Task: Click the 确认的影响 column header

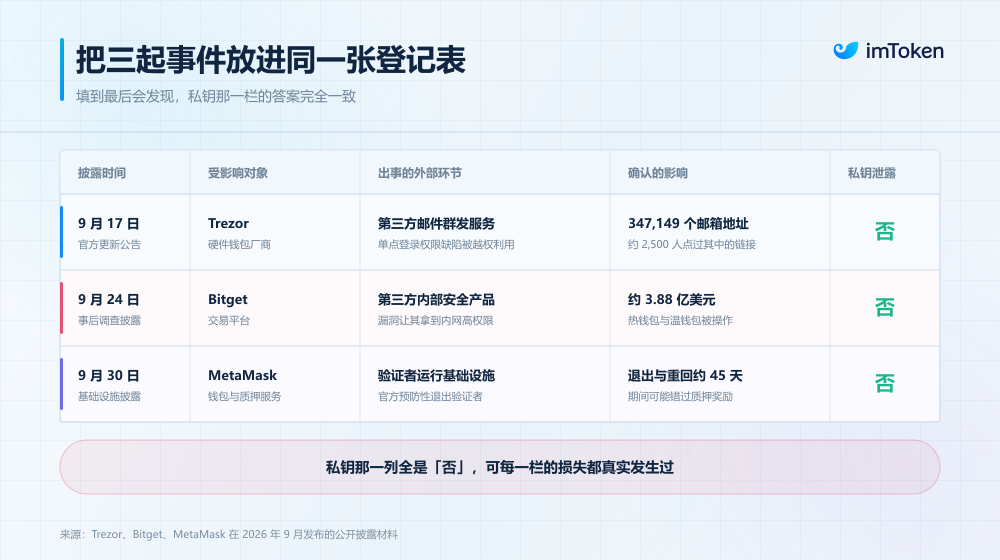Action: 658,173
